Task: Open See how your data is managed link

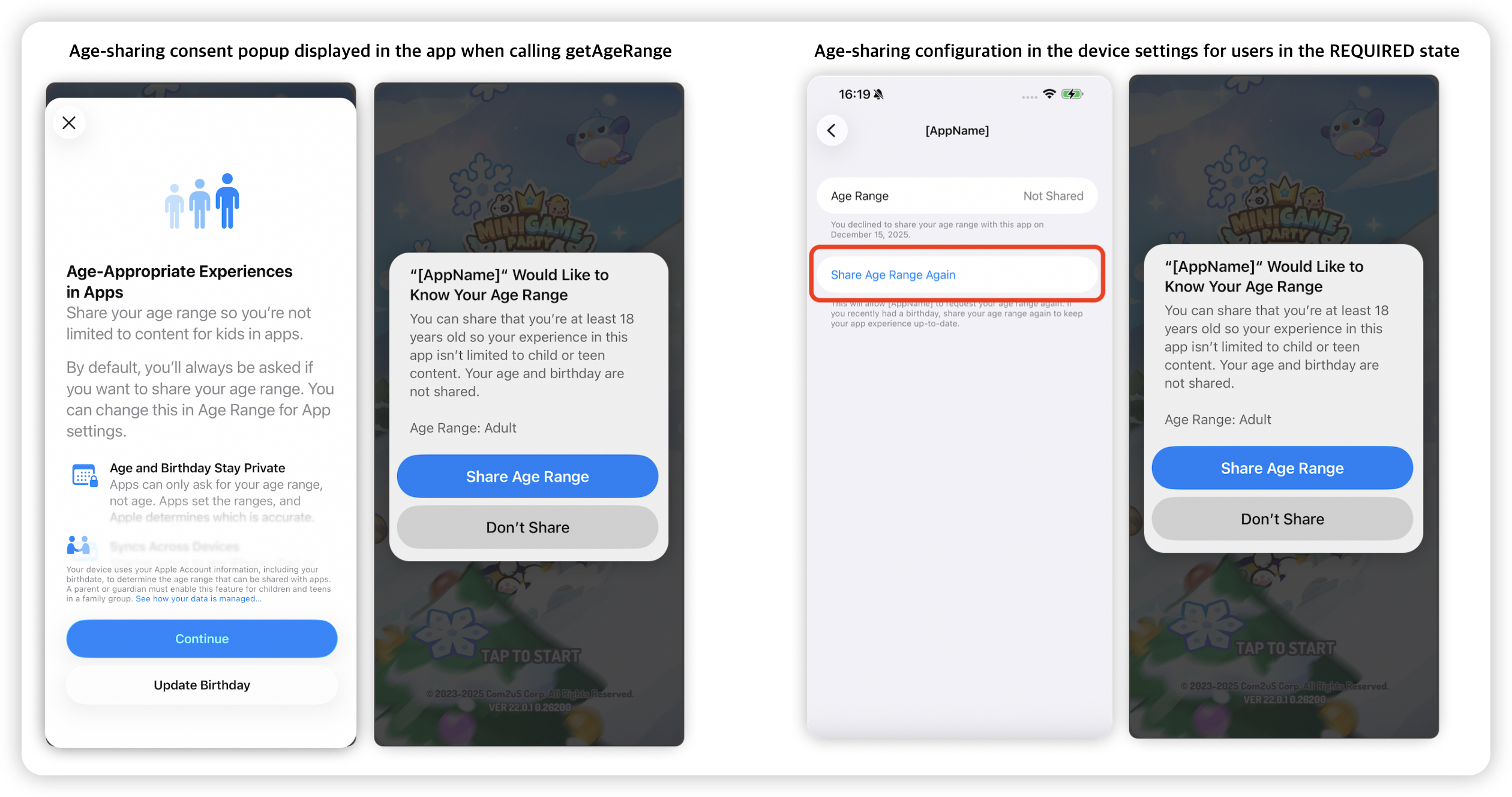Action: coord(198,598)
